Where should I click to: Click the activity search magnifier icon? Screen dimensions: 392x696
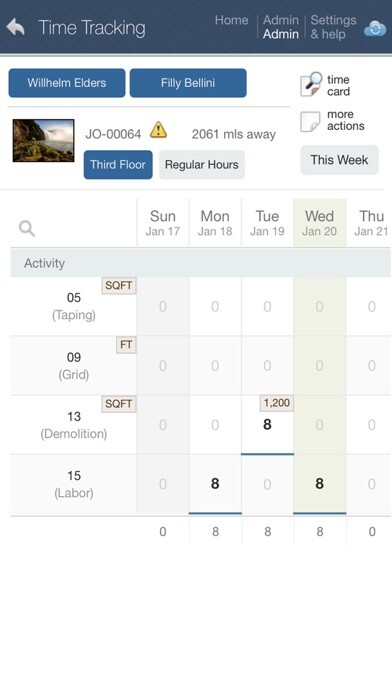pyautogui.click(x=27, y=229)
